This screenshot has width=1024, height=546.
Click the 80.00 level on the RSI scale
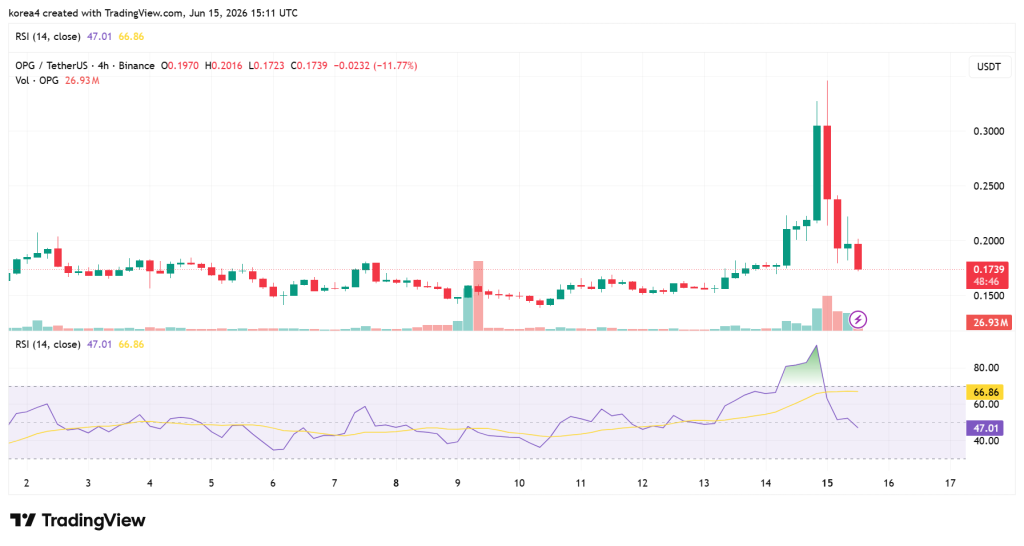pyautogui.click(x=986, y=368)
